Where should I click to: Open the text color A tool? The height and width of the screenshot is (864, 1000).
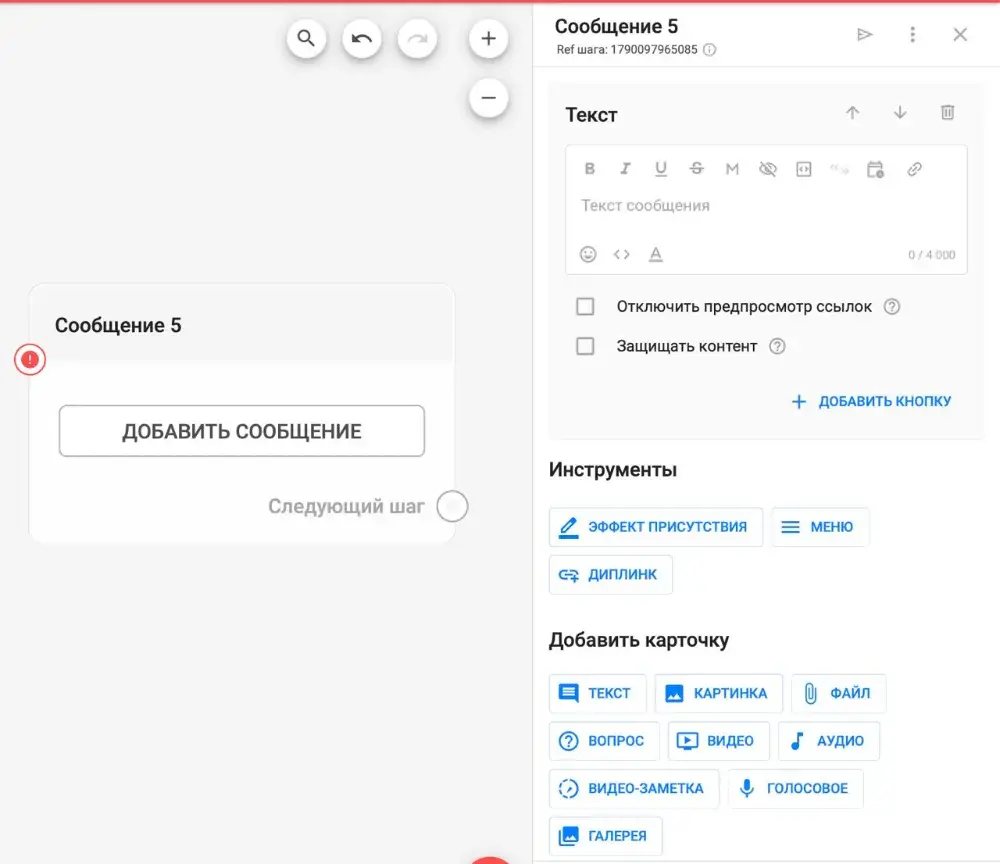pyautogui.click(x=656, y=254)
